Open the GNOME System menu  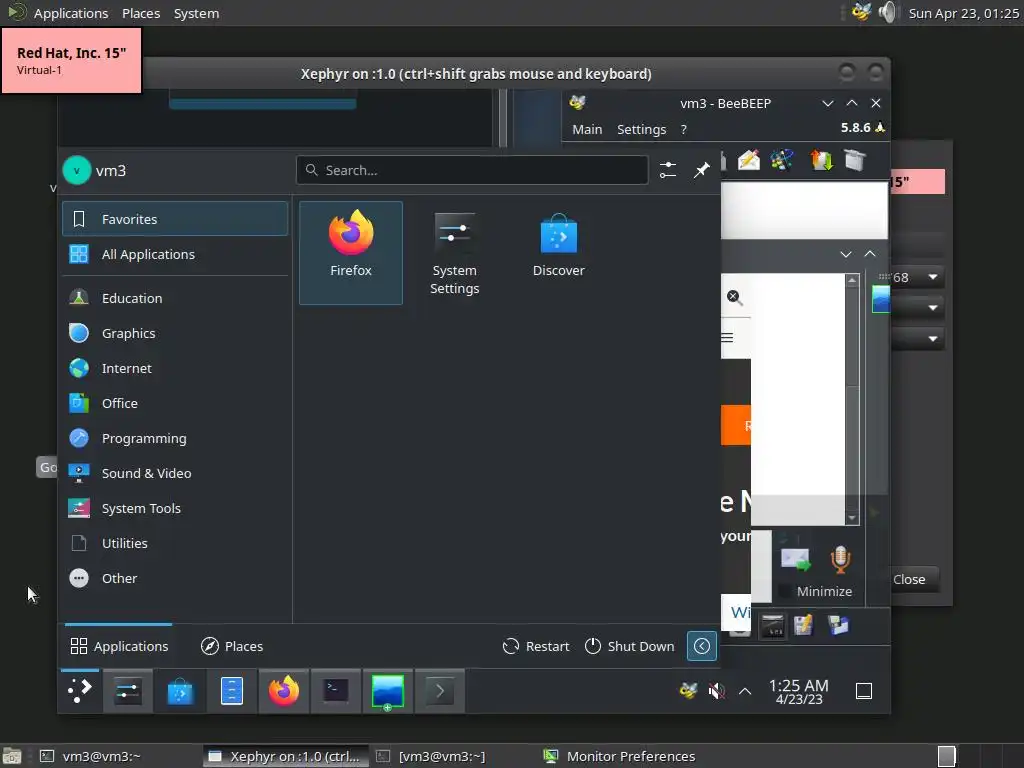196,13
